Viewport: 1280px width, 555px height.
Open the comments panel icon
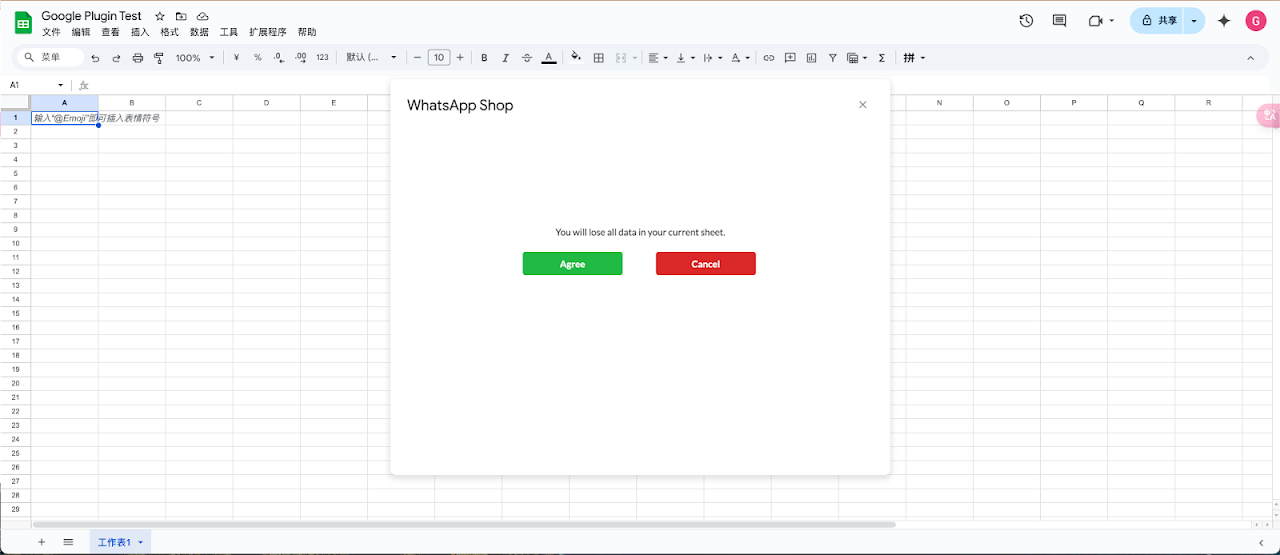click(x=1060, y=20)
